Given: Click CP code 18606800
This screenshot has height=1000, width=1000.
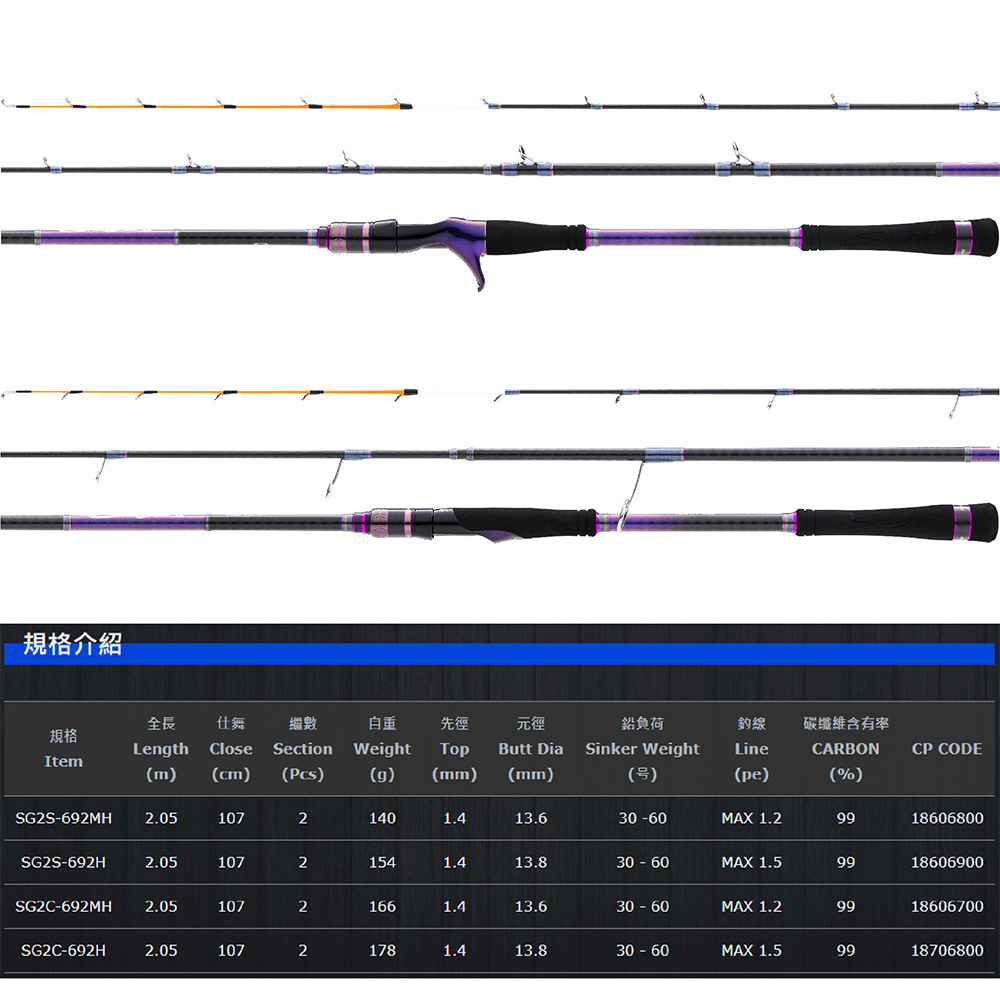Looking at the screenshot, I should [947, 818].
